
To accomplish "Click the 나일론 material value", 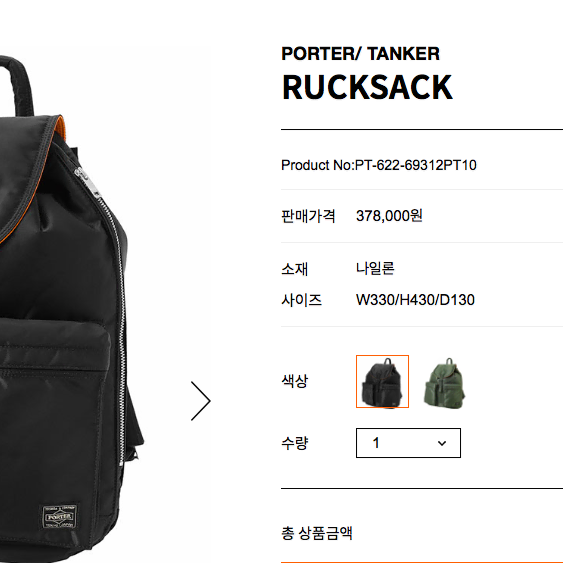I will (x=375, y=268).
